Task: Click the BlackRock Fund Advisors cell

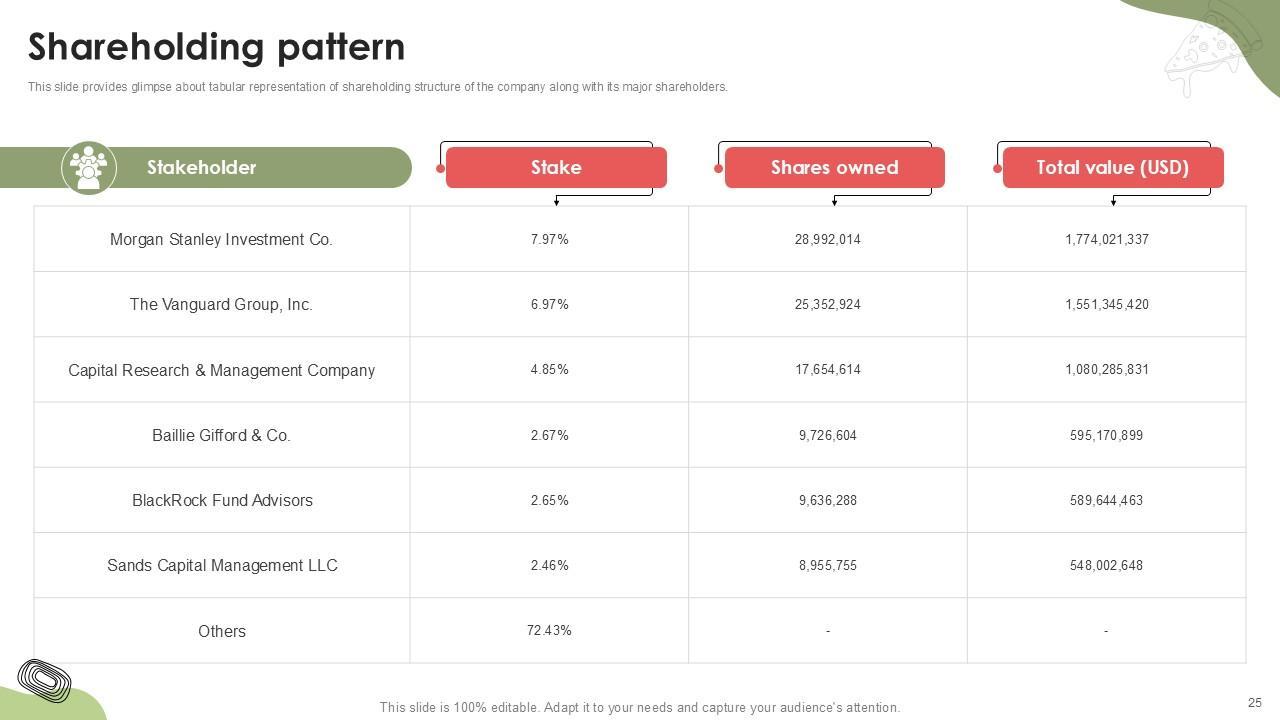Action: pos(222,501)
